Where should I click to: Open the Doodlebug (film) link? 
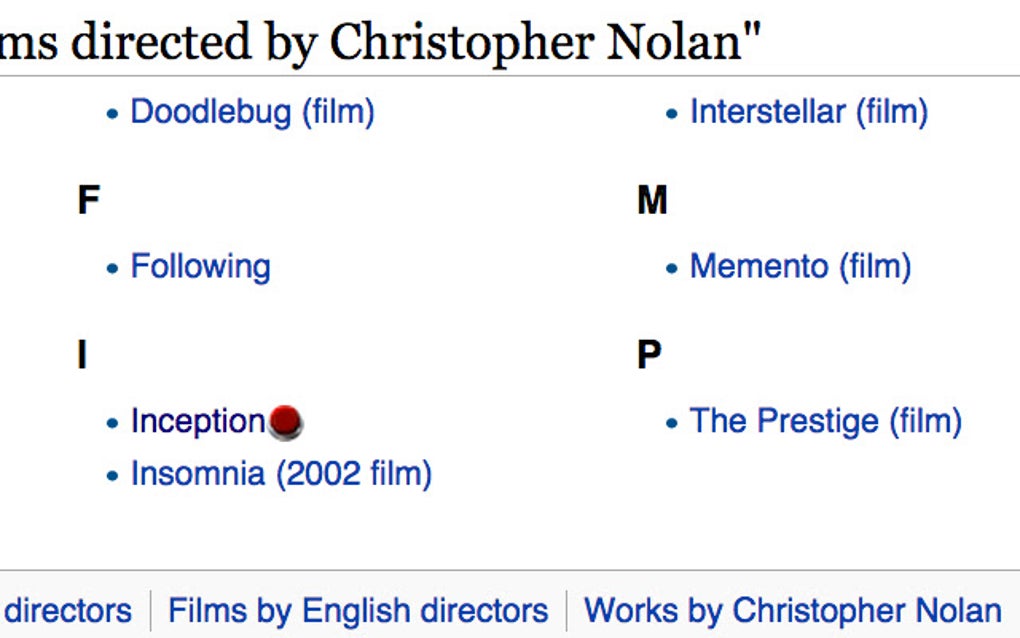point(252,111)
